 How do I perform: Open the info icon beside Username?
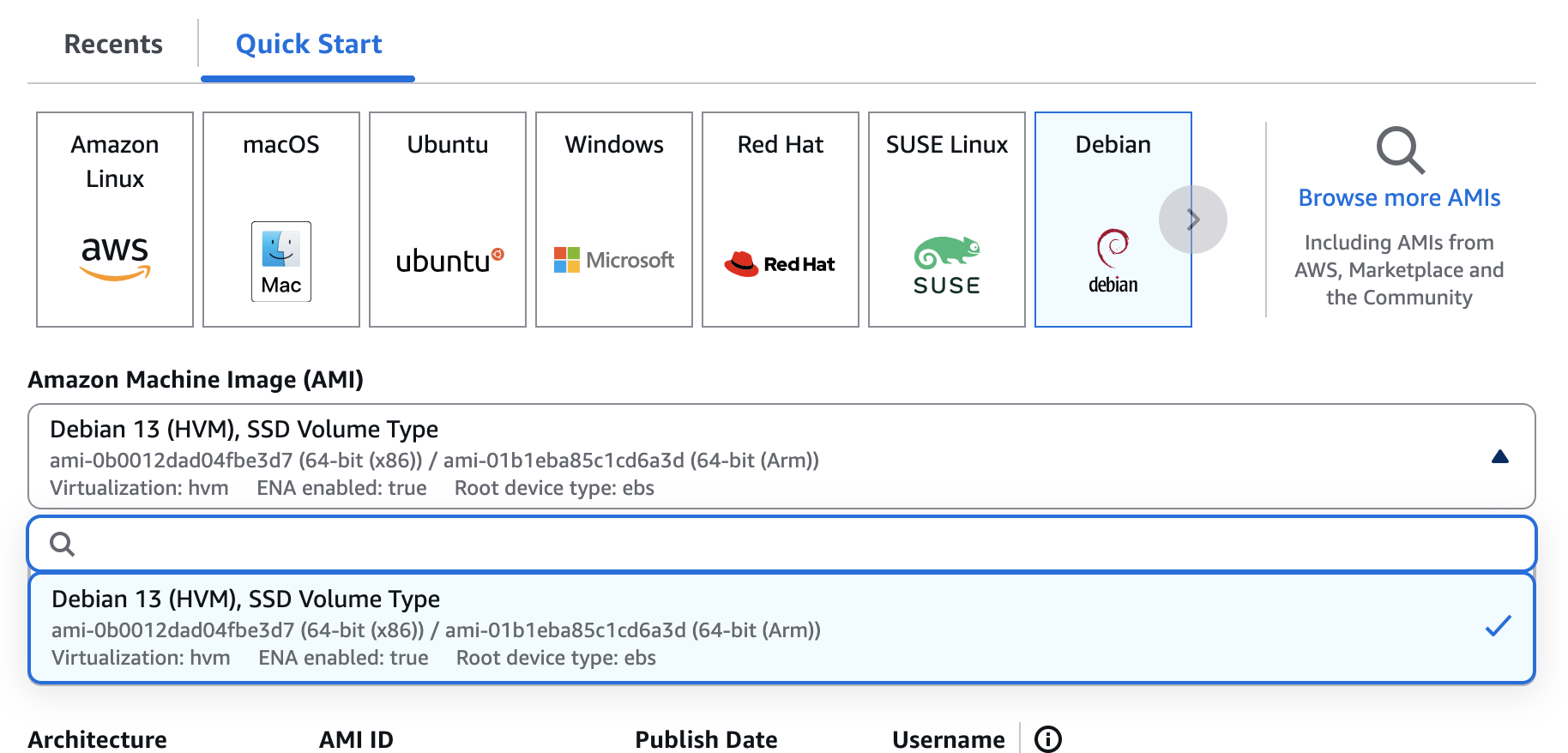[x=1047, y=738]
